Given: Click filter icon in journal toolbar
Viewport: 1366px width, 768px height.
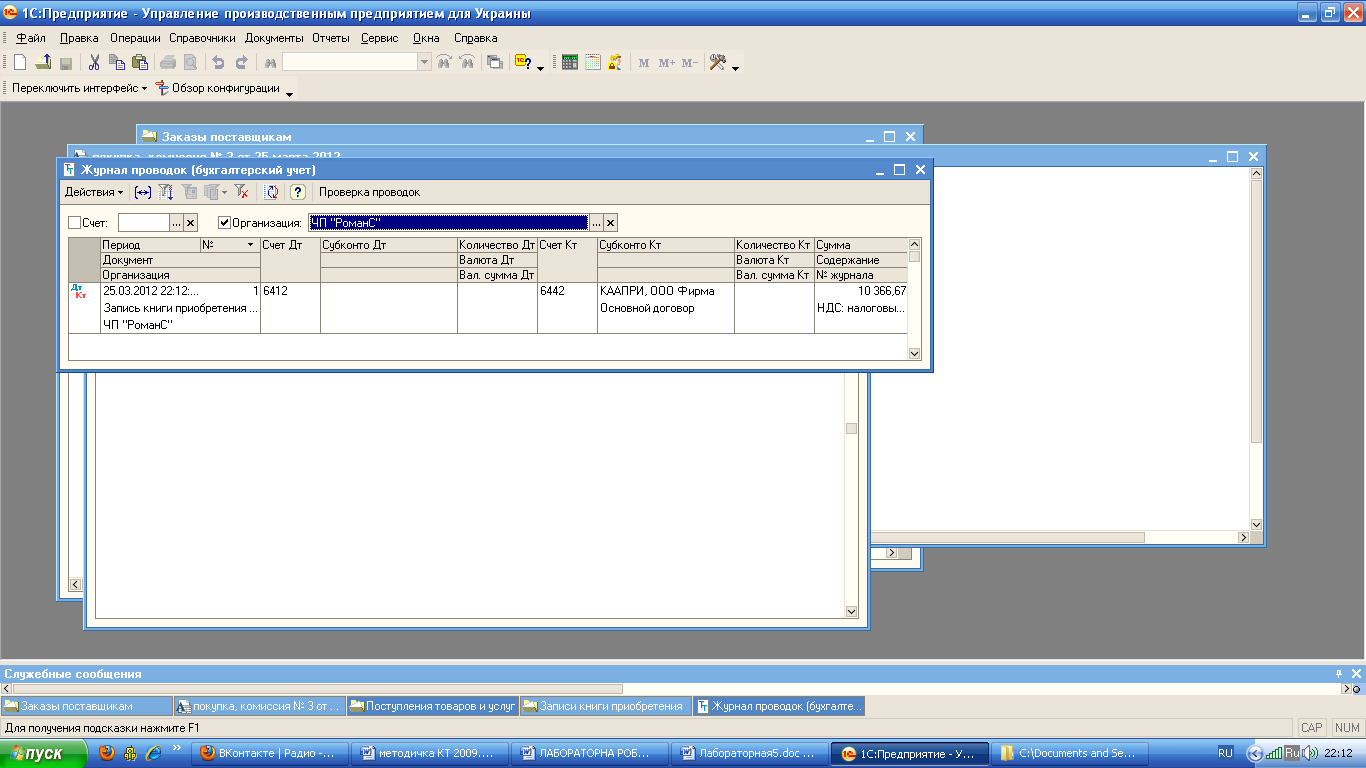Looking at the screenshot, I should point(166,192).
